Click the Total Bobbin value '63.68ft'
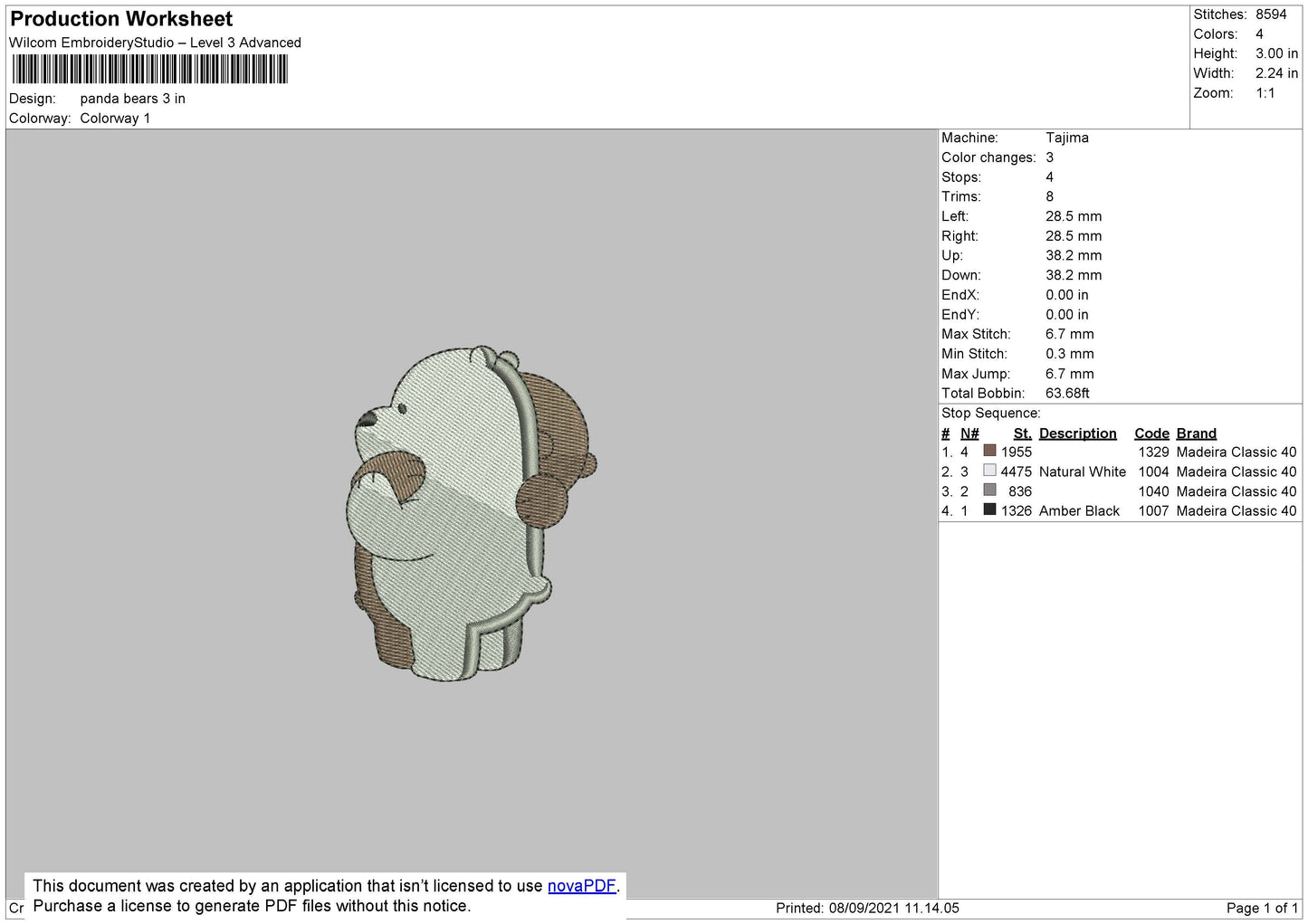Image resolution: width=1308 pixels, height=924 pixels. (x=1067, y=394)
